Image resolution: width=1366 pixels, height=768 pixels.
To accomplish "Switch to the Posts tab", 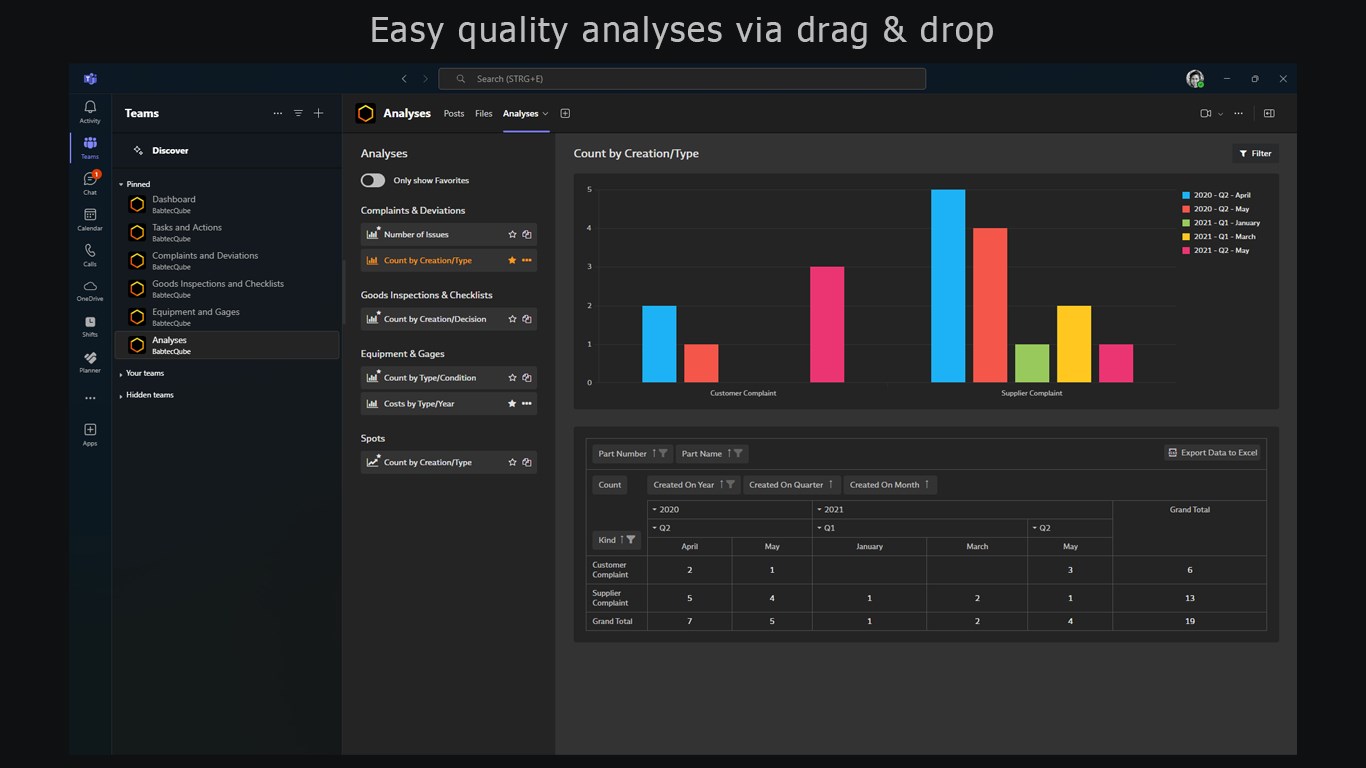I will [454, 114].
